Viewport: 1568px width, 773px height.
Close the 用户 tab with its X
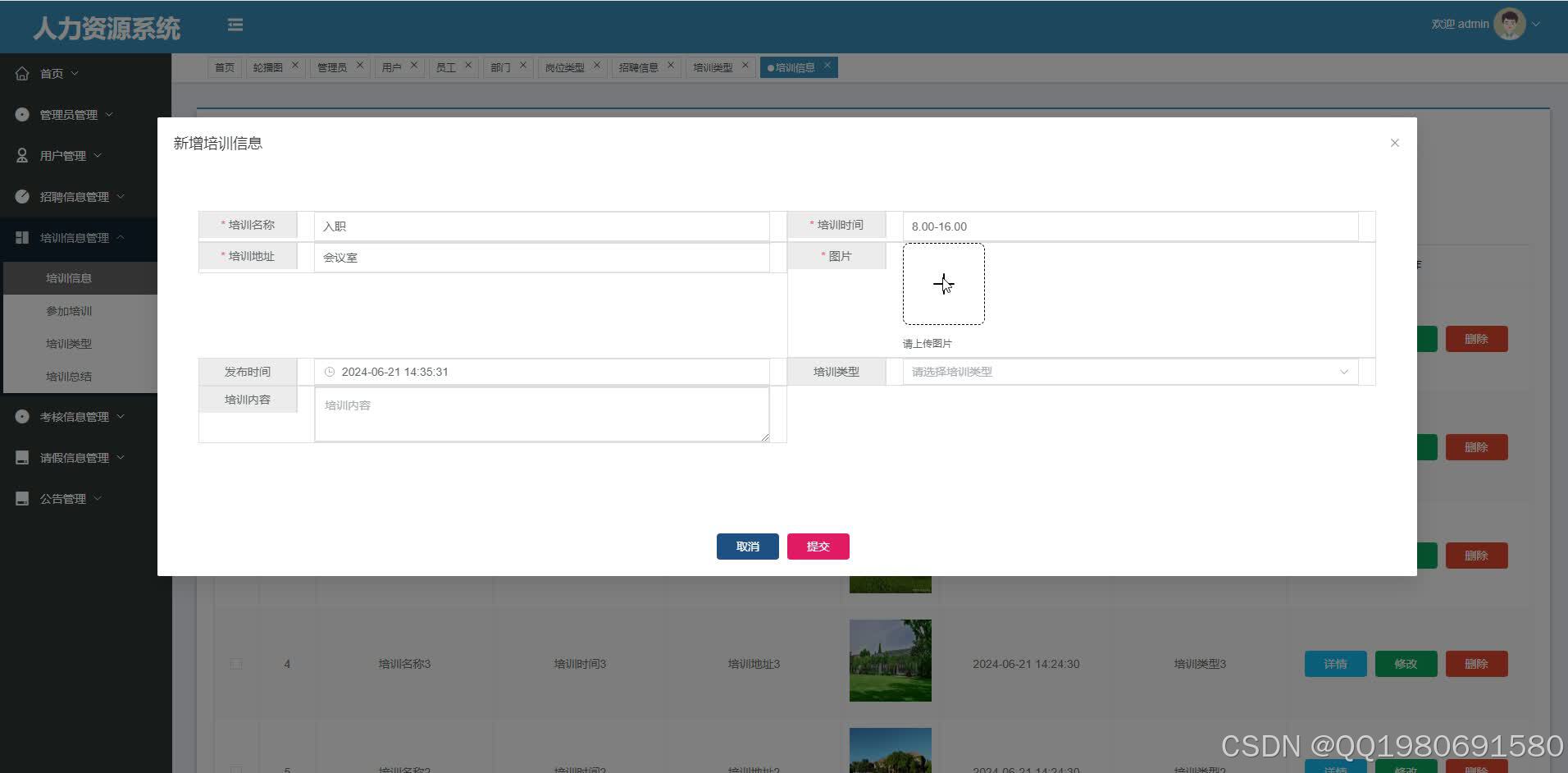414,65
